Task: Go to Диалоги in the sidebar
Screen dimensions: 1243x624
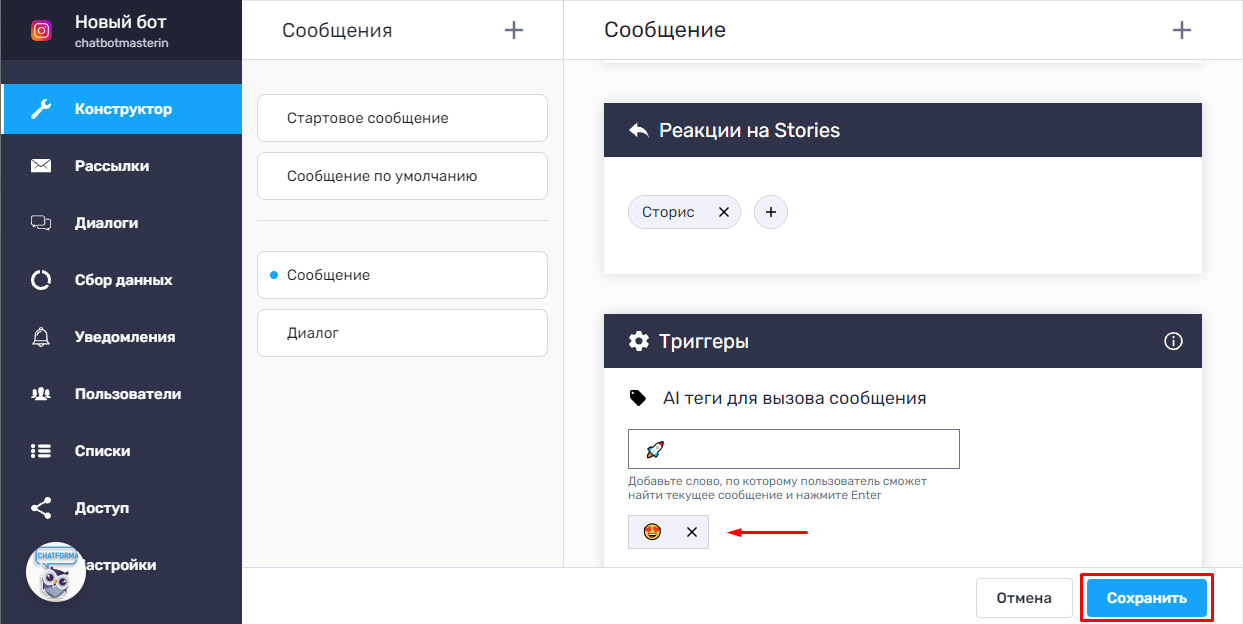Action: pos(106,223)
